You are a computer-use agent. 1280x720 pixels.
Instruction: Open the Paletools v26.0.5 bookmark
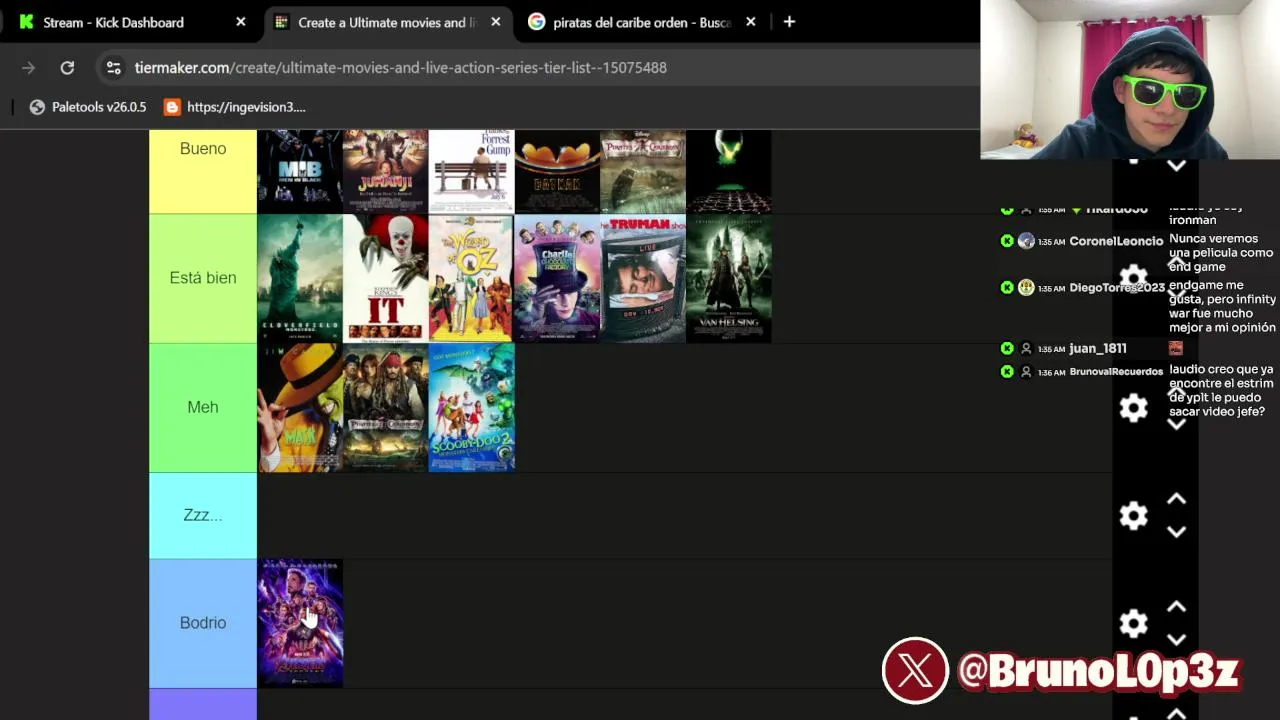point(88,107)
